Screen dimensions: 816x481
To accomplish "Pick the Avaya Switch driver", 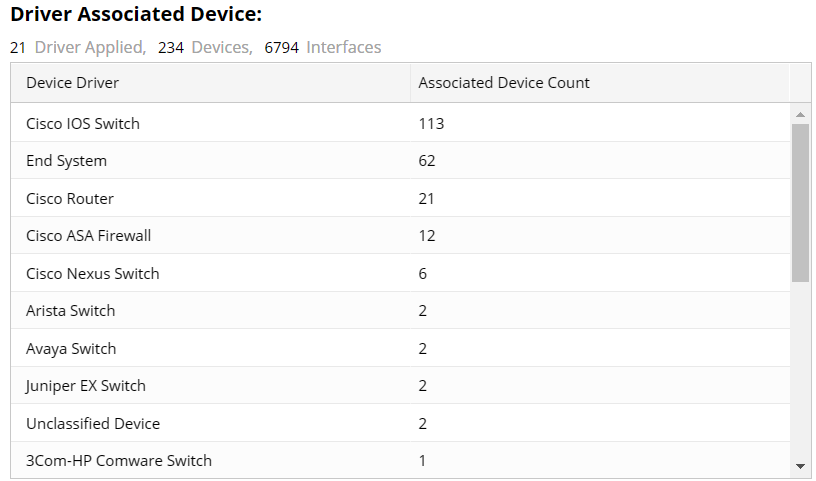I will (71, 349).
